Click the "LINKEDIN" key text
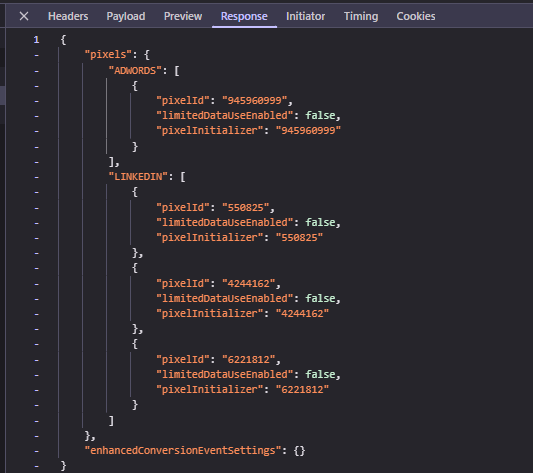Screen dimensions: 533x473 [x=138, y=177]
